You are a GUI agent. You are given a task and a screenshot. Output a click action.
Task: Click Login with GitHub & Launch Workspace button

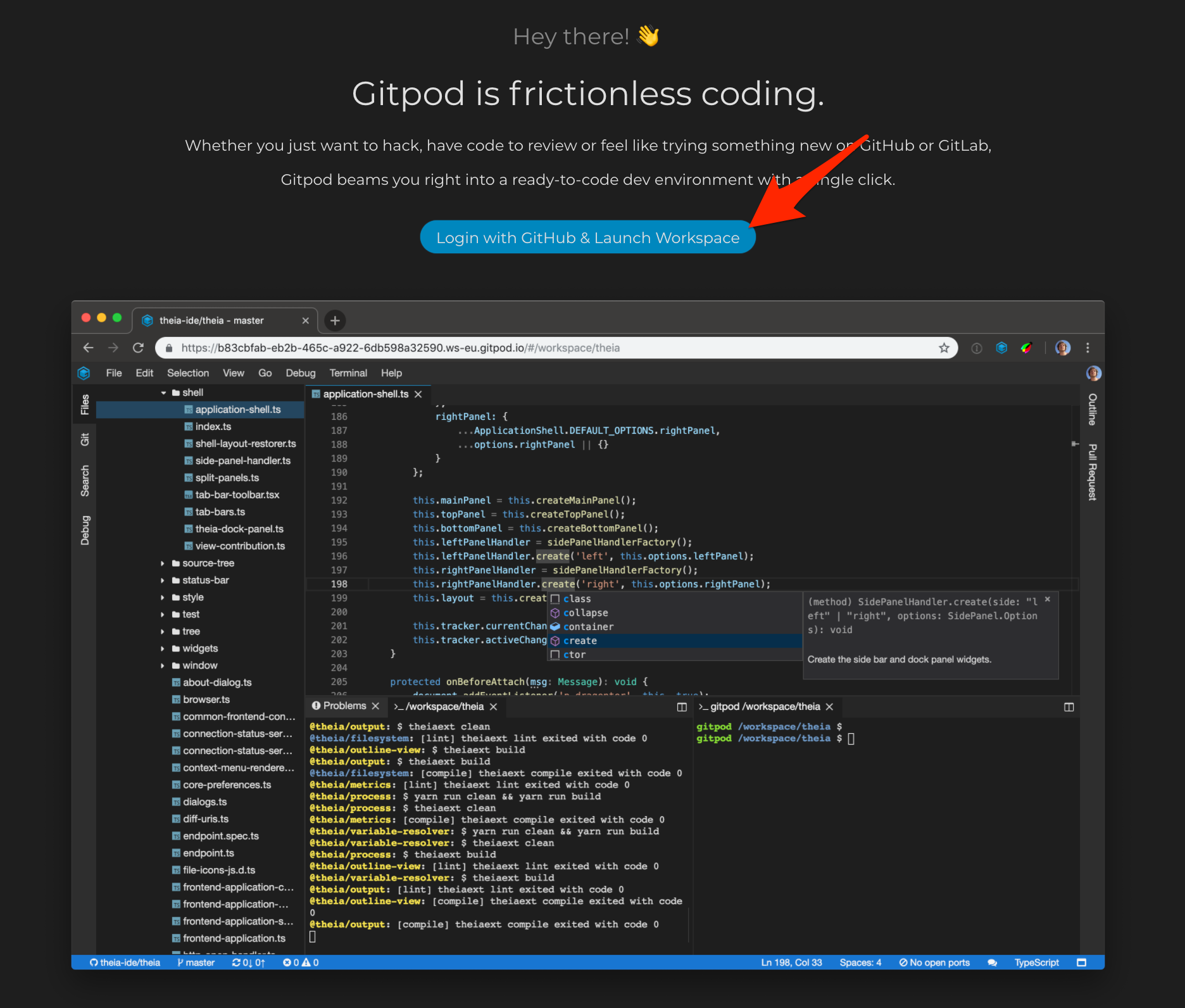click(587, 237)
